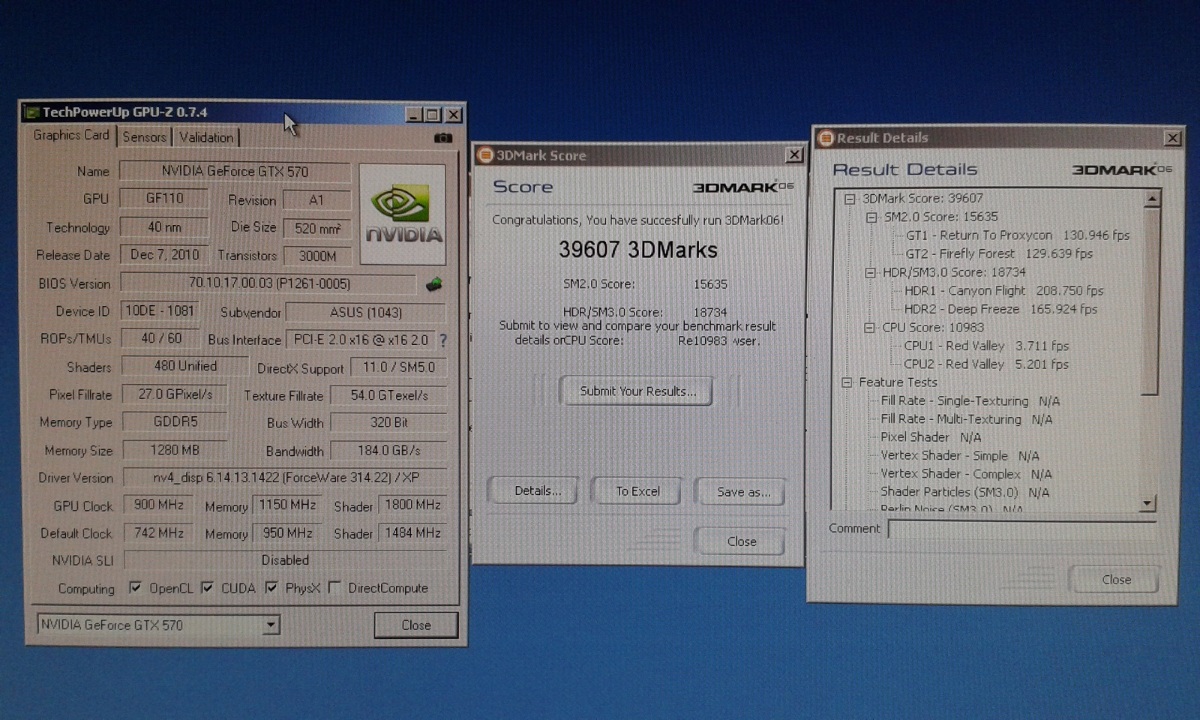The image size is (1200, 720).
Task: Toggle the OpenCL checkbox
Action: click(136, 588)
